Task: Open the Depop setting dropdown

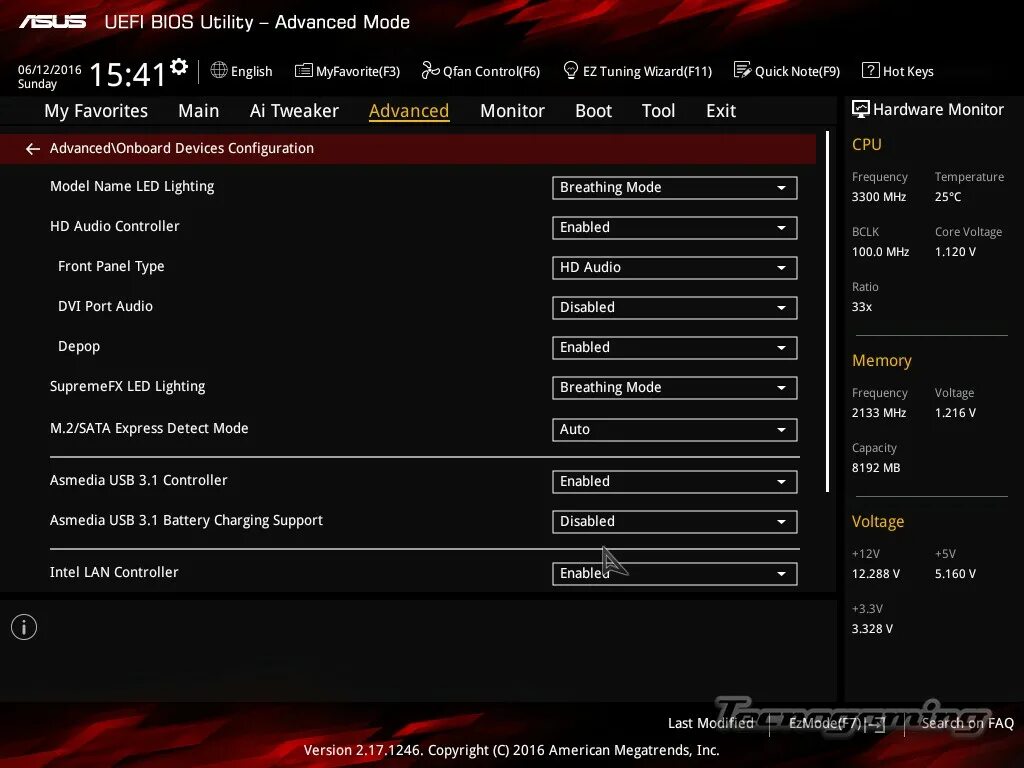Action: point(675,348)
